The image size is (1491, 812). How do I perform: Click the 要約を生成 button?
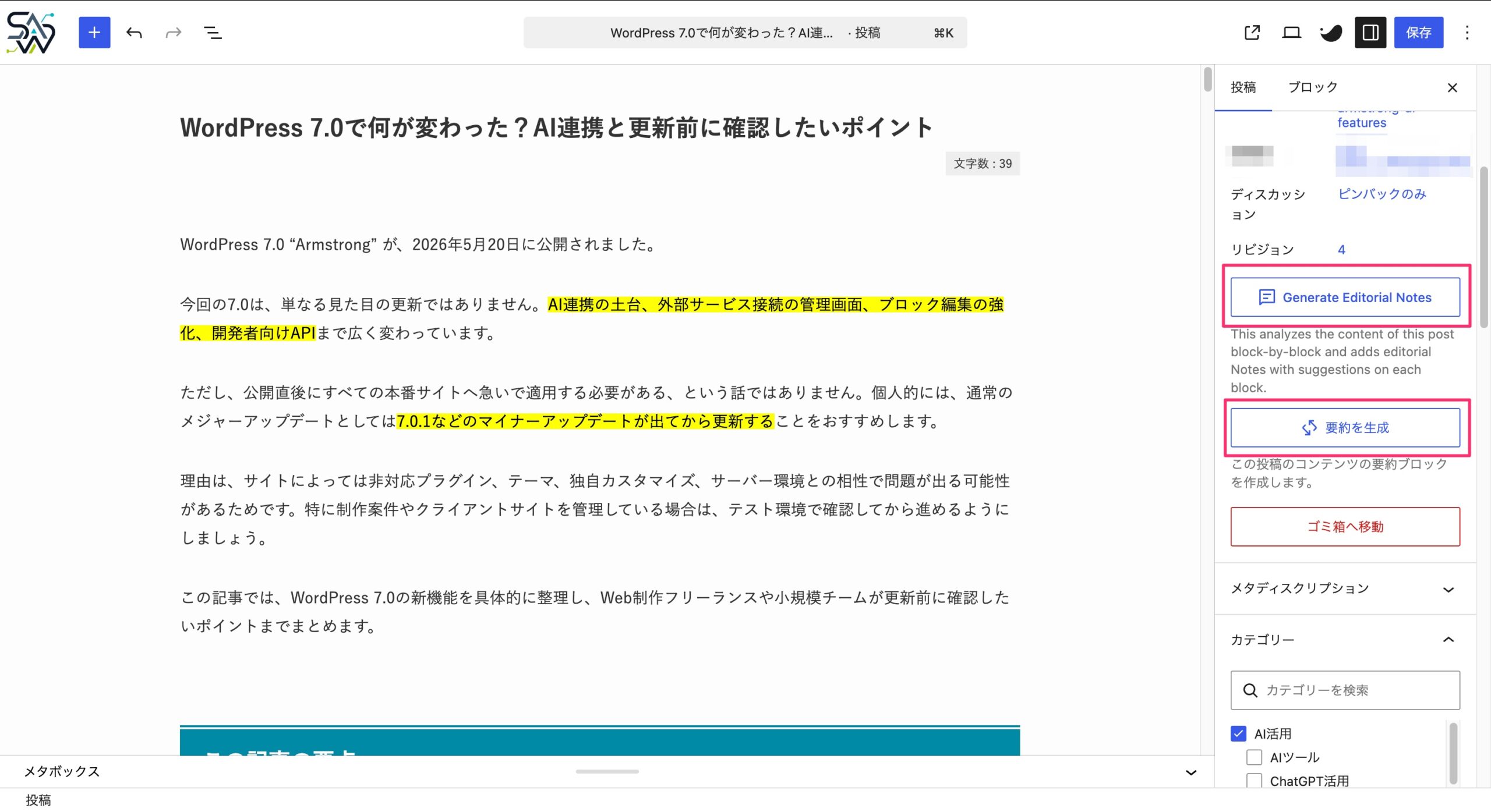pos(1345,428)
